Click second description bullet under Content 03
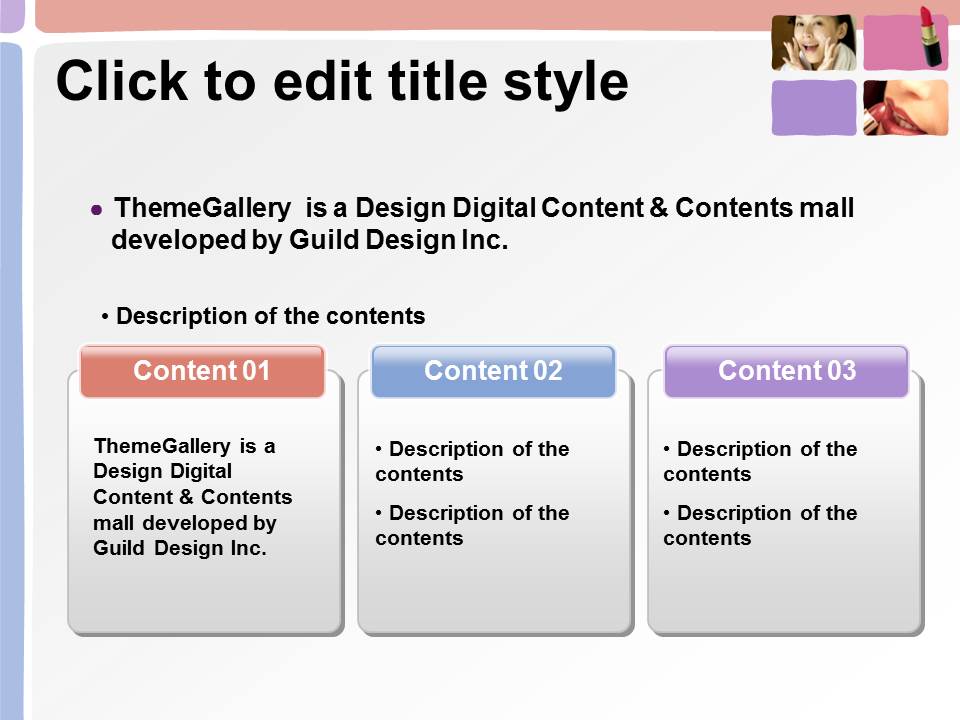This screenshot has width=960, height=720. pyautogui.click(x=760, y=525)
